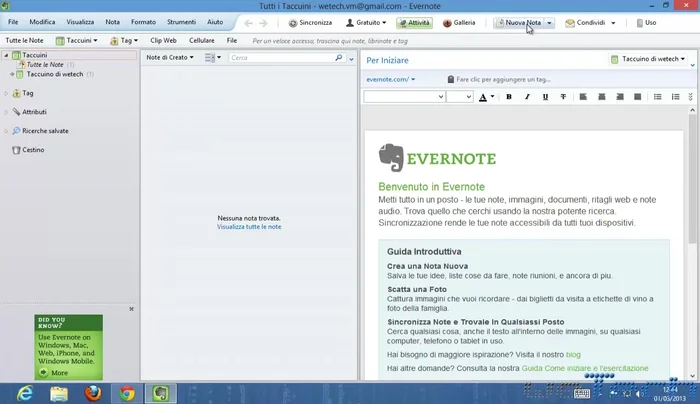Image resolution: width=700 pixels, height=404 pixels.
Task: Open the Strumenti menu
Action: click(181, 22)
